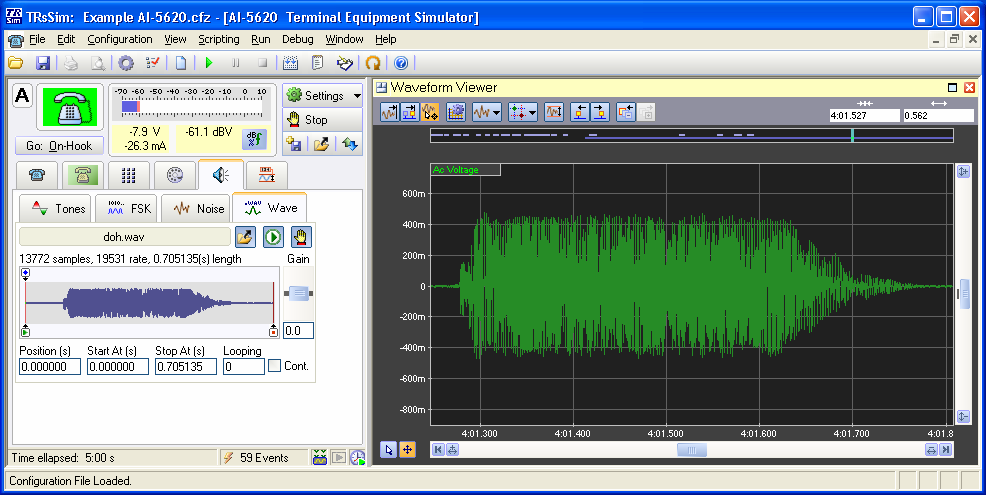Click the time position field 4:01.527
Image resolution: width=986 pixels, height=495 pixels.
(865, 116)
